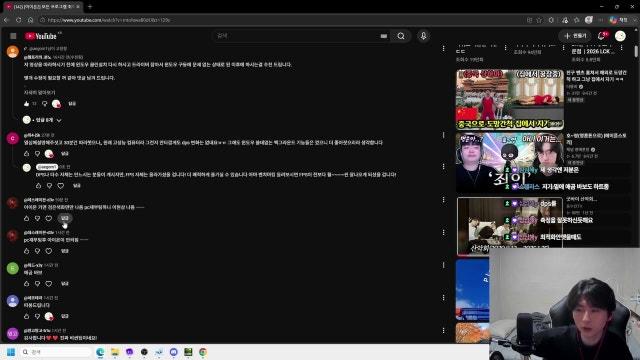640x360 pixels.
Task: Launch Chrome from the Windows taskbar
Action: [x=203, y=352]
